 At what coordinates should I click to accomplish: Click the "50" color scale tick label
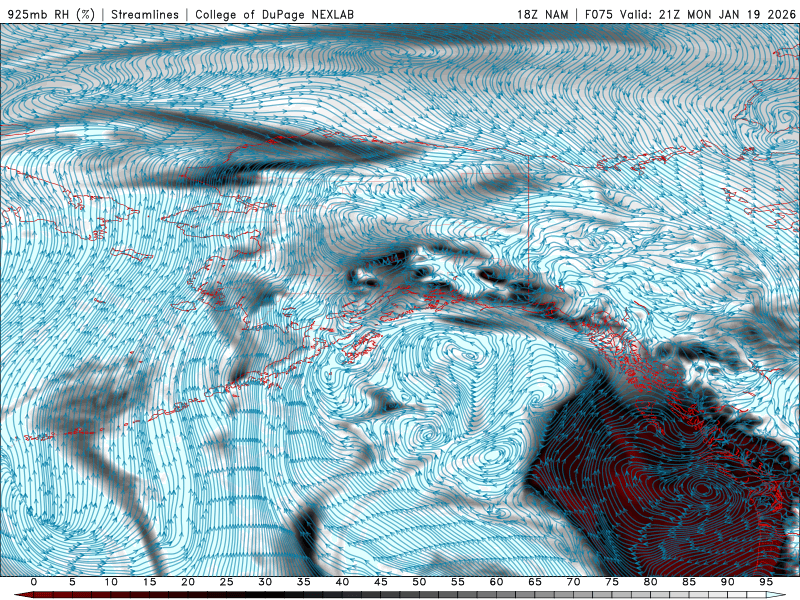419,582
